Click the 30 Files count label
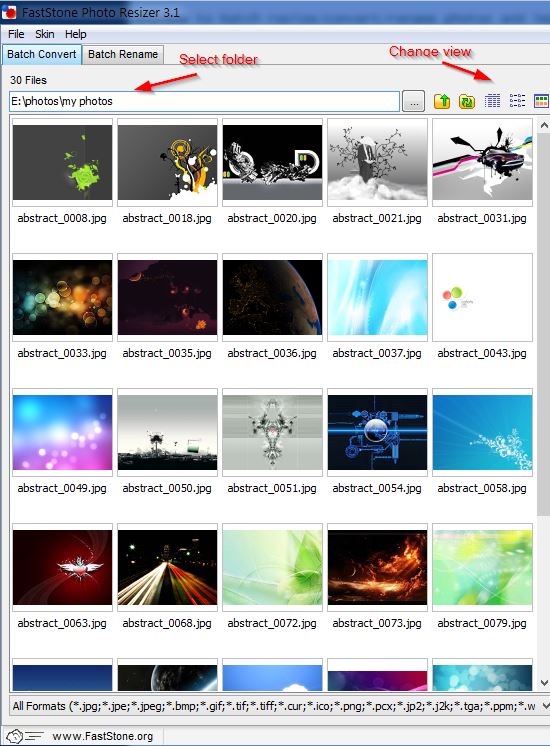The image size is (550, 746). click(29, 80)
